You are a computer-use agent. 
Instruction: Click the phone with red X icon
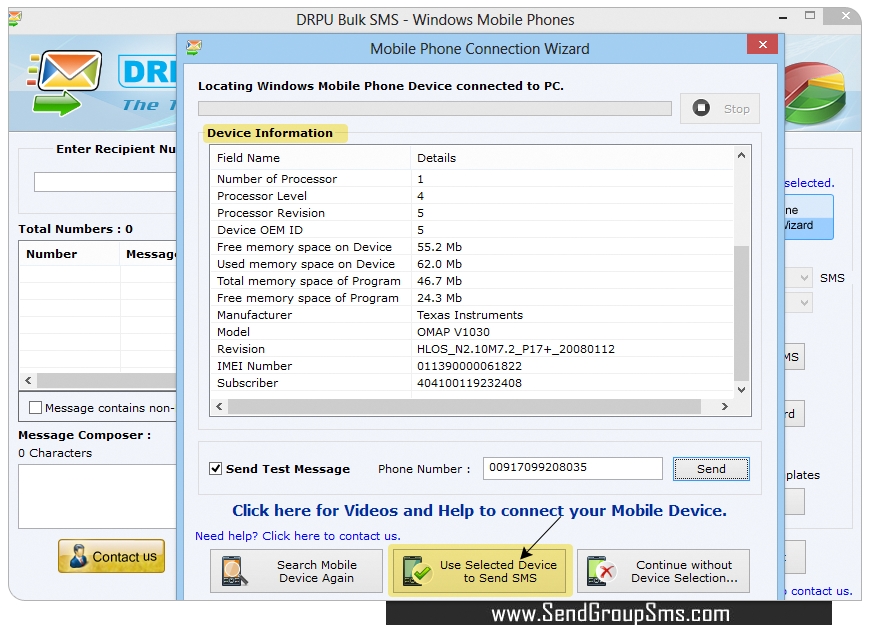tap(601, 571)
